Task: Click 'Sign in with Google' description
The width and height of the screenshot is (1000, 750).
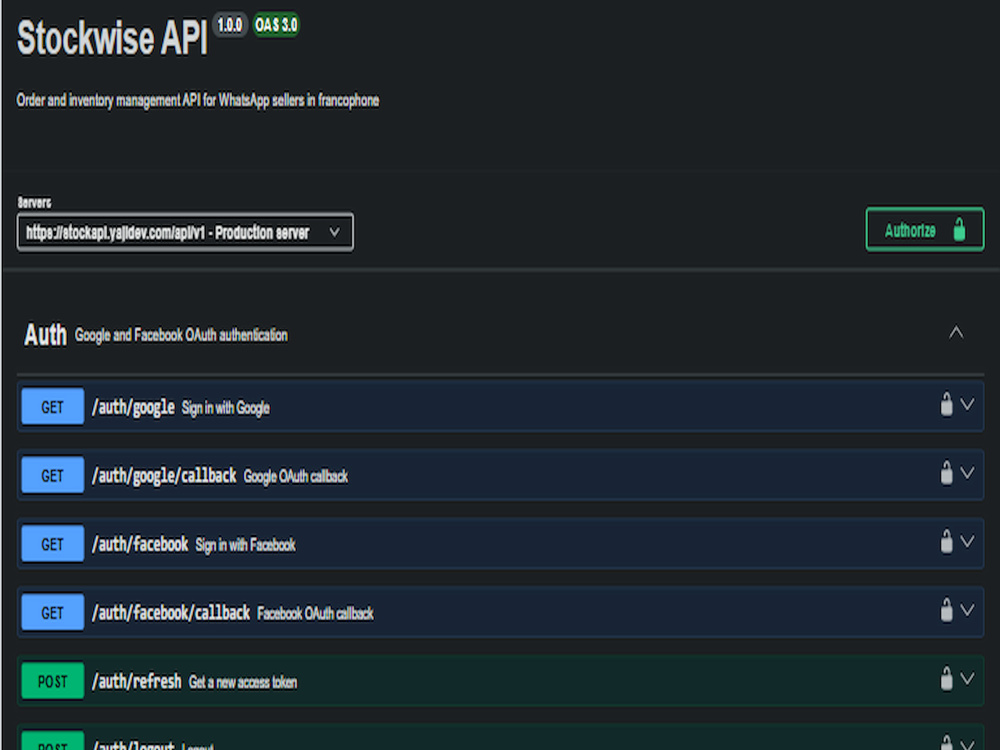Action: [226, 408]
